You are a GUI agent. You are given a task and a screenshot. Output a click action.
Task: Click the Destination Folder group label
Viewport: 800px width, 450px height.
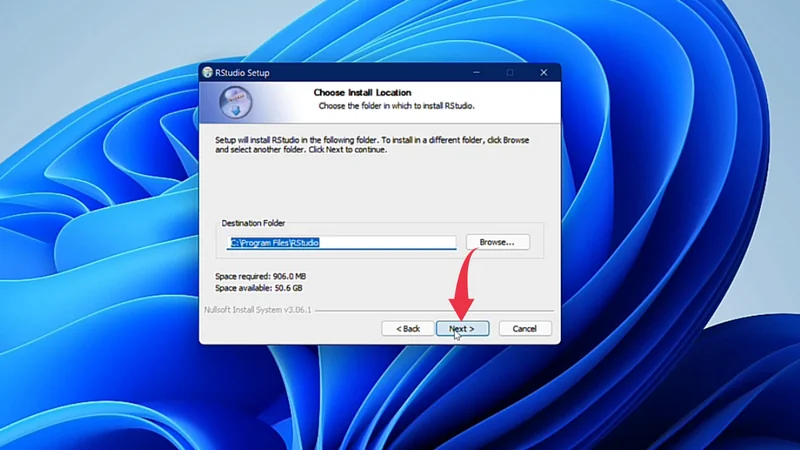[253, 223]
